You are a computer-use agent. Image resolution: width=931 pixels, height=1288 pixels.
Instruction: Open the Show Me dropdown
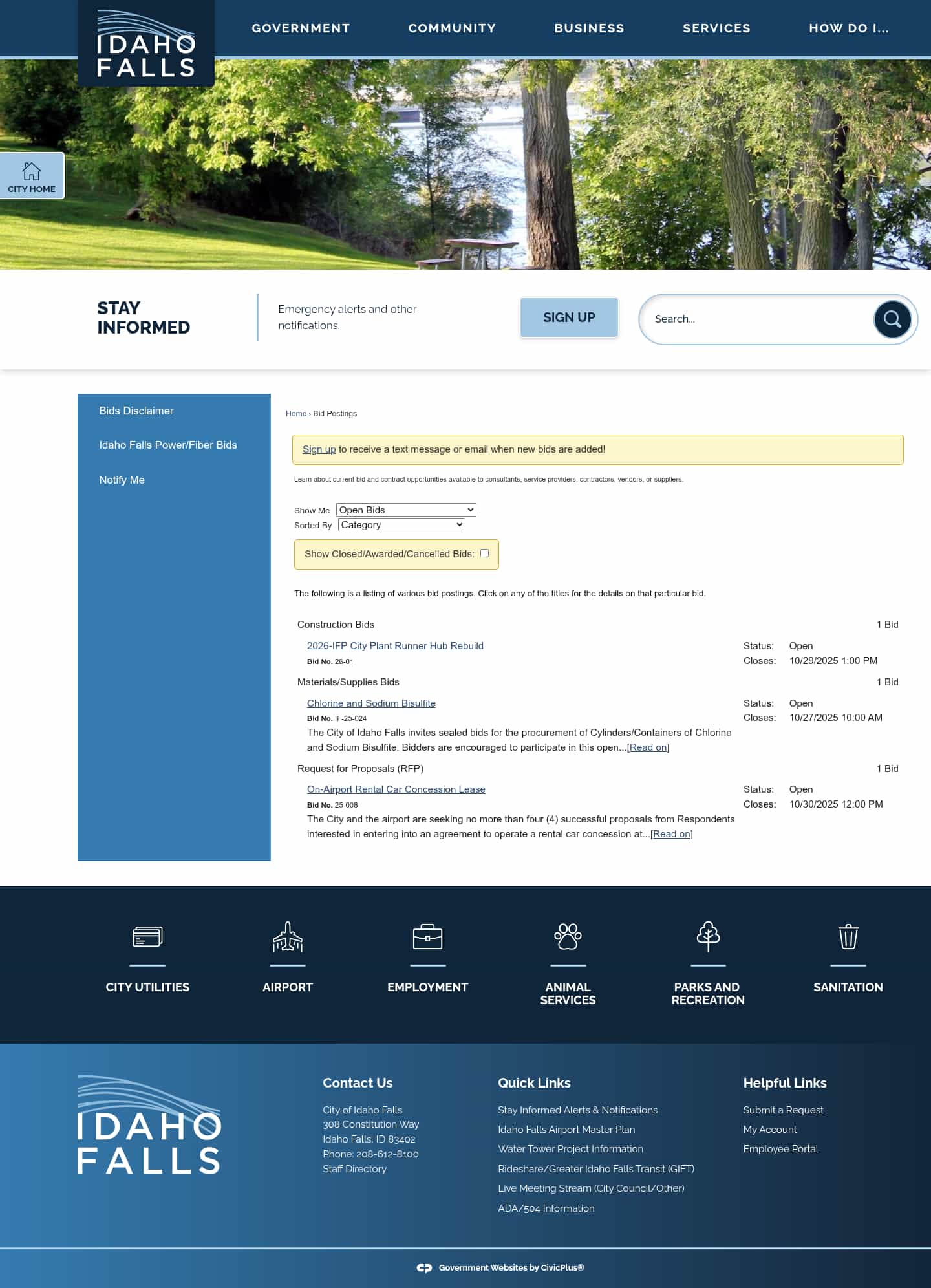[x=406, y=510]
